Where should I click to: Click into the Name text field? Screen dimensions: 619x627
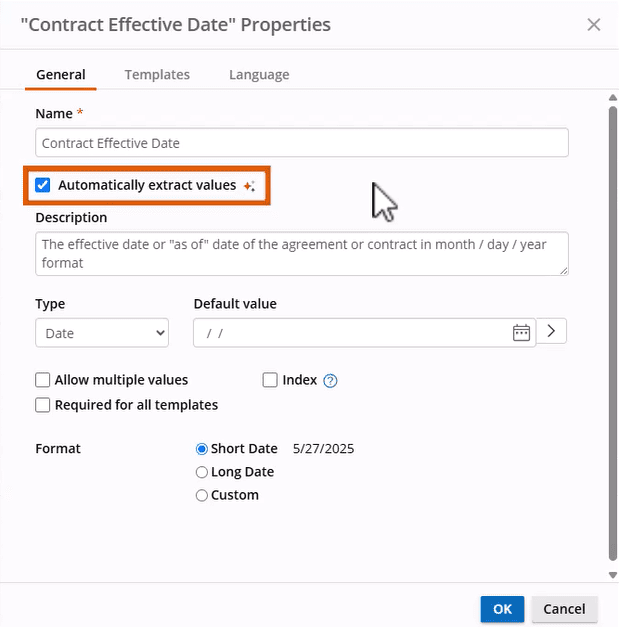click(x=302, y=143)
